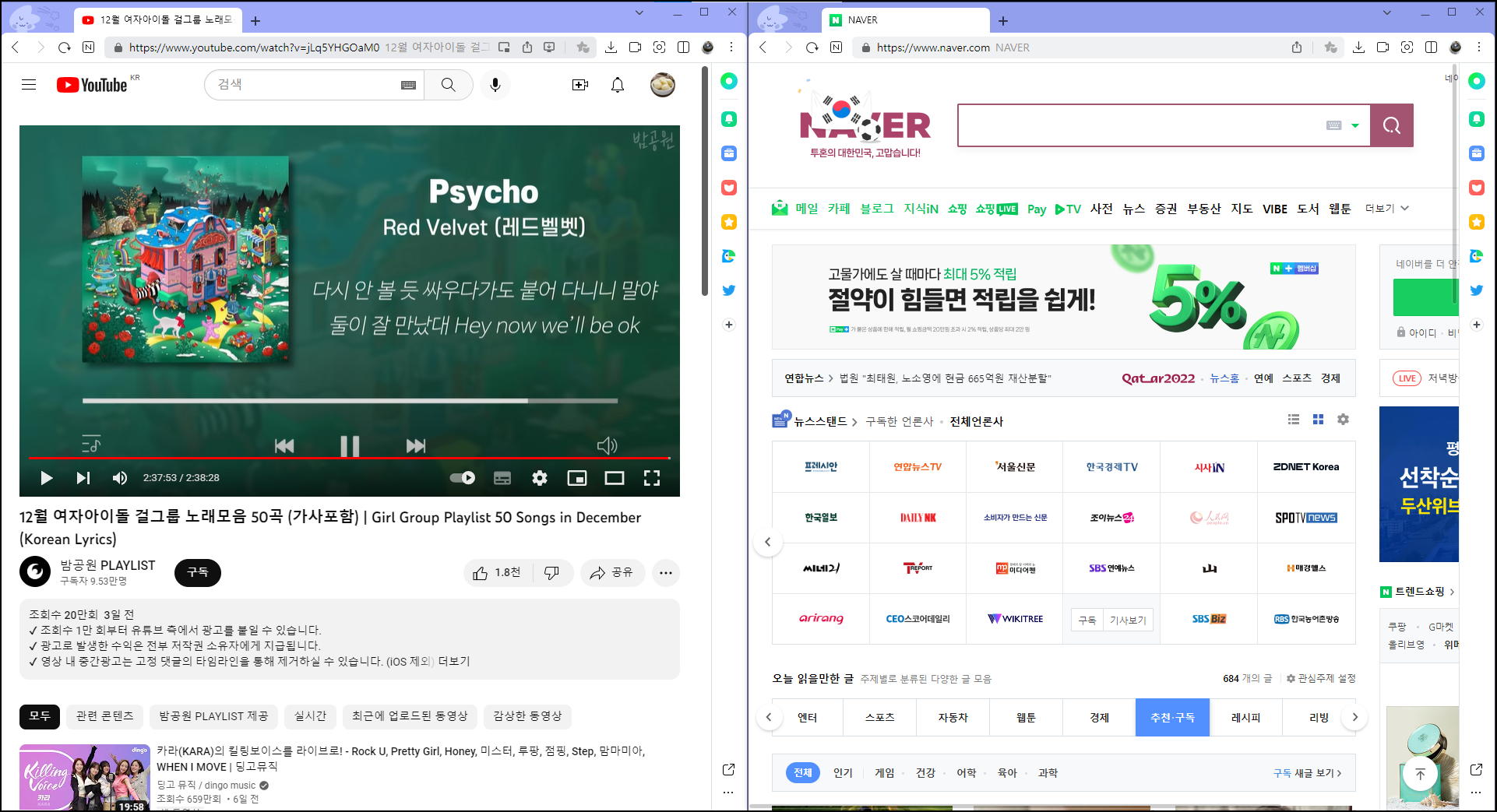1497x812 pixels.
Task: Reload the YouTube window page
Action: (x=65, y=47)
